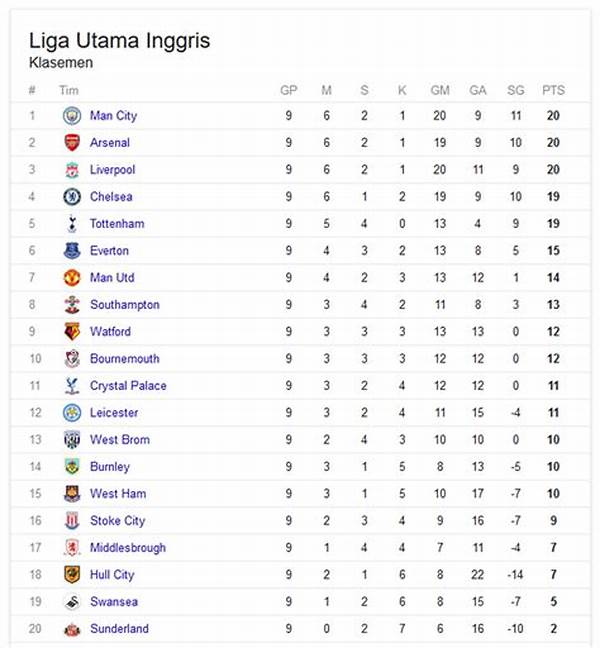The height and width of the screenshot is (648, 600).
Task: Click the Everton club crest icon
Action: [x=71, y=251]
